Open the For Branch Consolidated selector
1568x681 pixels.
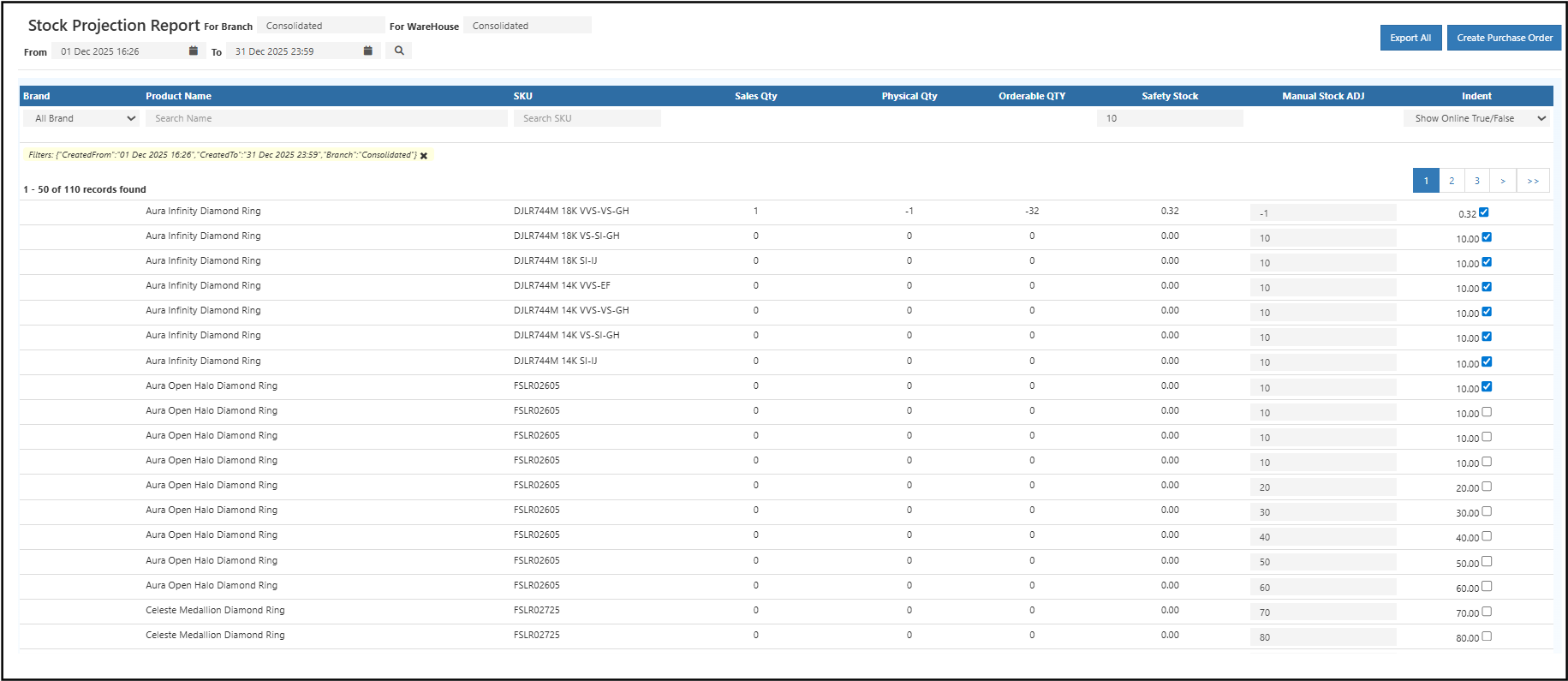point(320,26)
